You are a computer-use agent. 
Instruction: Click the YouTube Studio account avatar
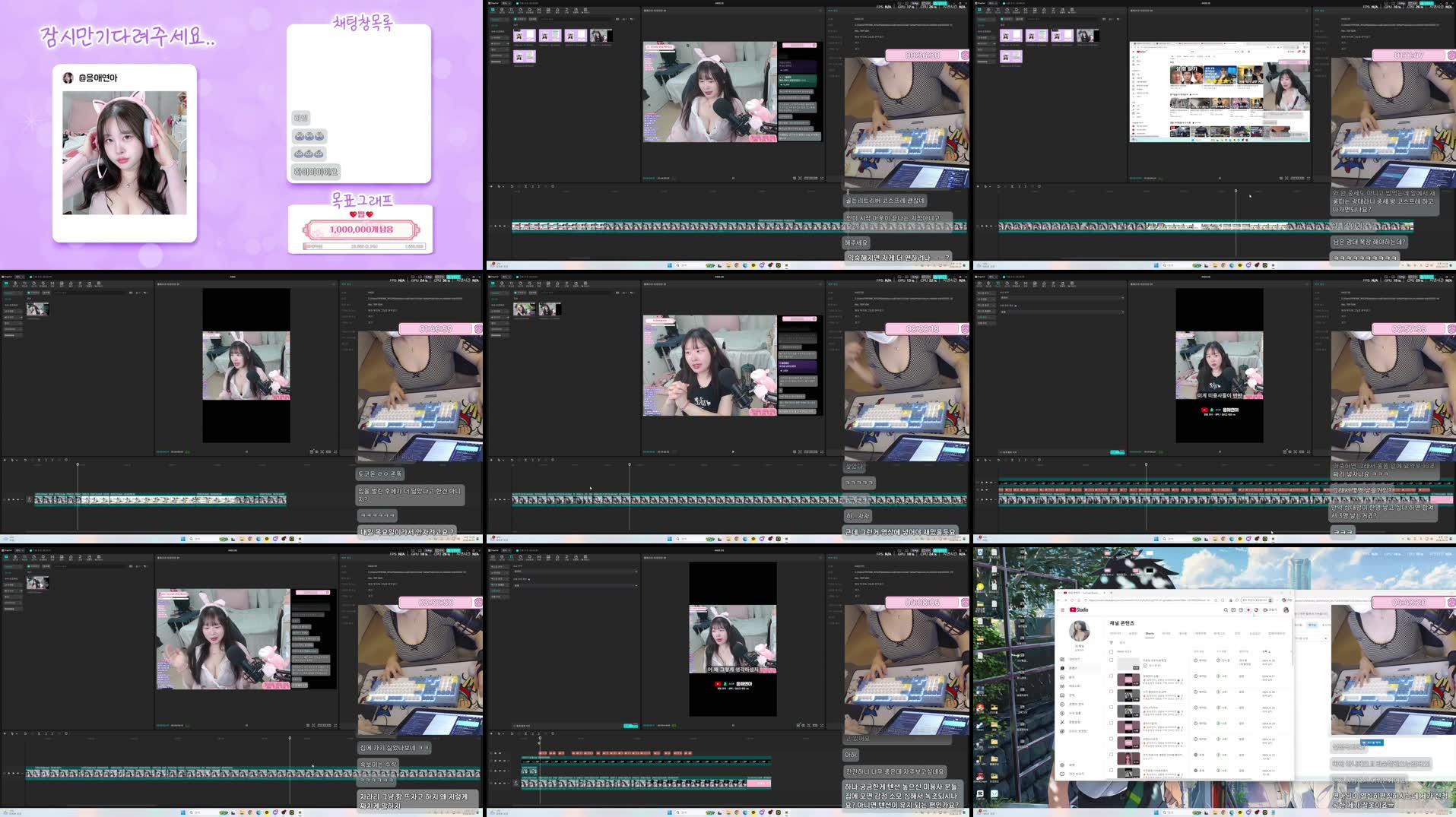pyautogui.click(x=1286, y=610)
